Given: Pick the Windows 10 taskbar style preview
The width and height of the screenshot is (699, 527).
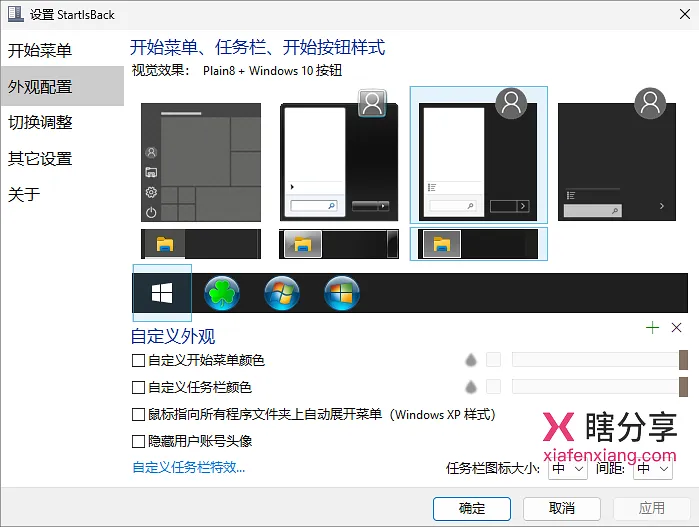Looking at the screenshot, I should [x=201, y=244].
